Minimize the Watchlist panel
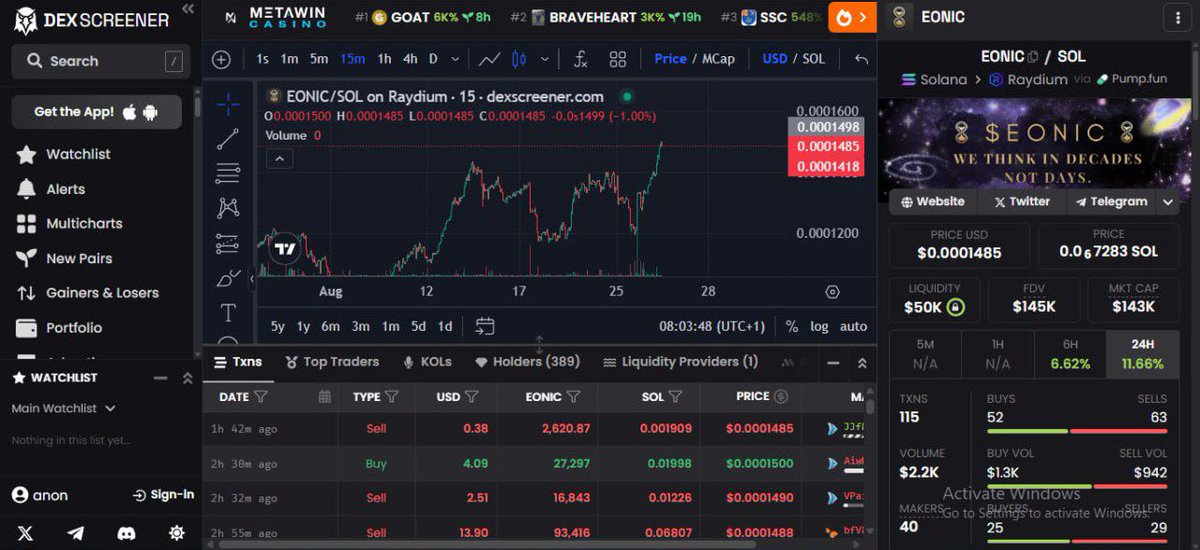The width and height of the screenshot is (1200, 550). coord(160,378)
